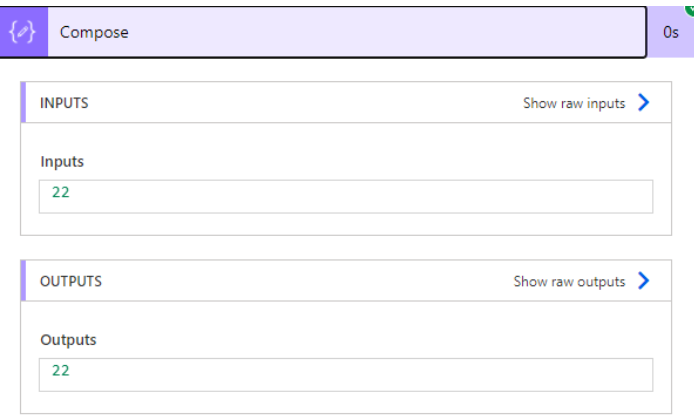Select the Compose action title text
Image resolution: width=694 pixels, height=420 pixels.
[94, 32]
